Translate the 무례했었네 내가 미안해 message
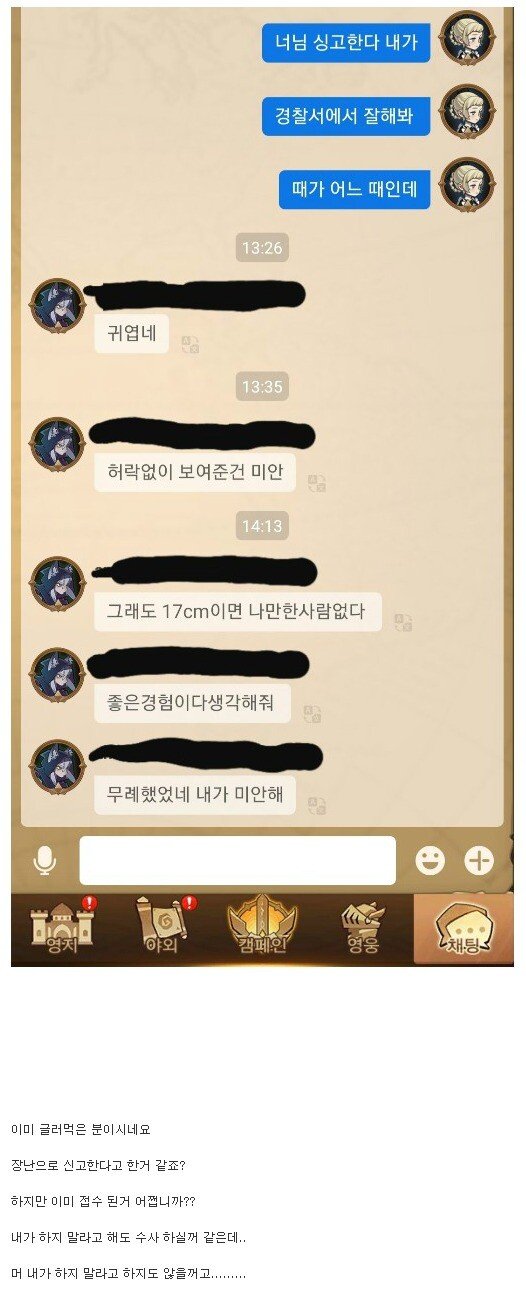The image size is (526, 1296). pos(317,805)
